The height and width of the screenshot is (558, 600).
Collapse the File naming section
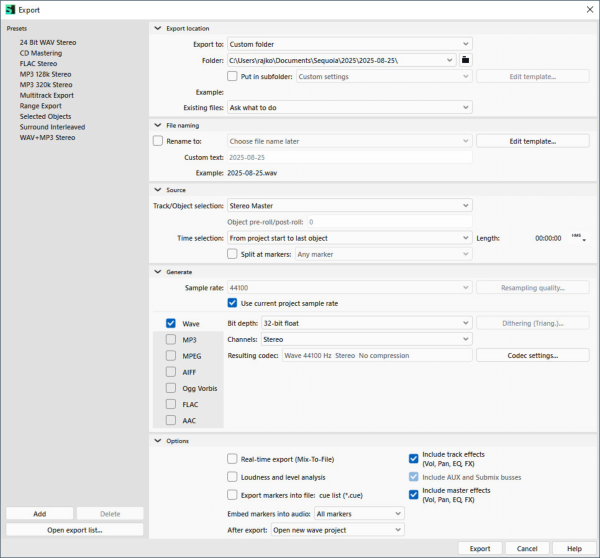(158, 125)
